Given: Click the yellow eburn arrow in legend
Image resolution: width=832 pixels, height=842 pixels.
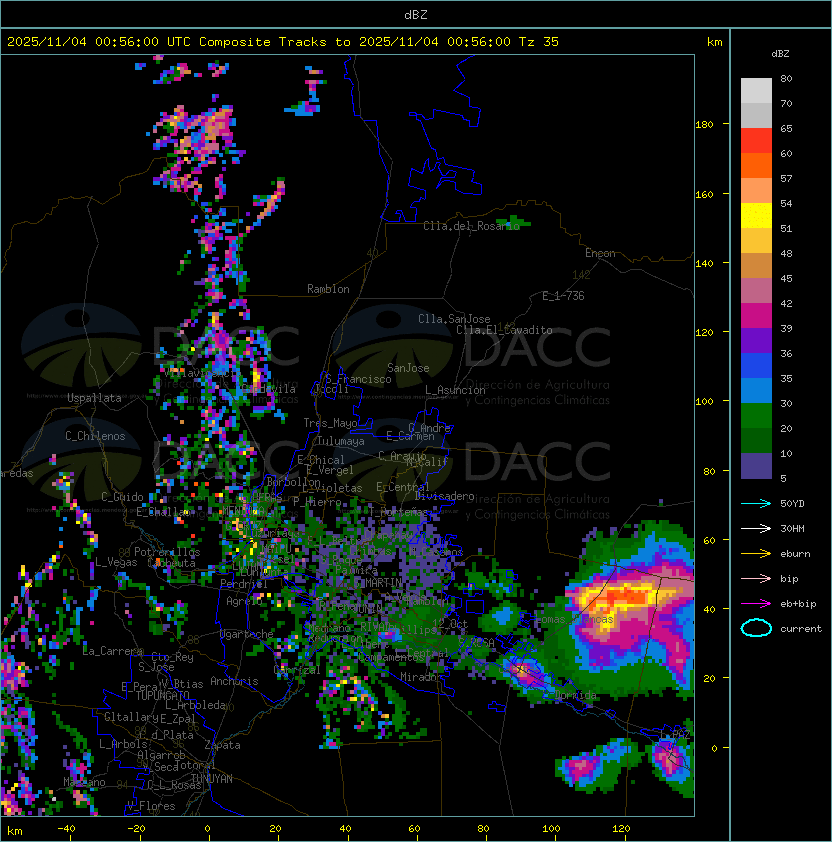Looking at the screenshot, I should (x=756, y=554).
